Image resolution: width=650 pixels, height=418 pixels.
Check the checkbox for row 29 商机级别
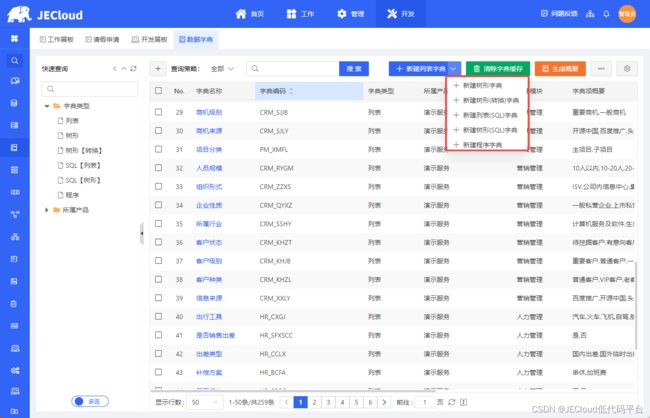click(x=158, y=112)
